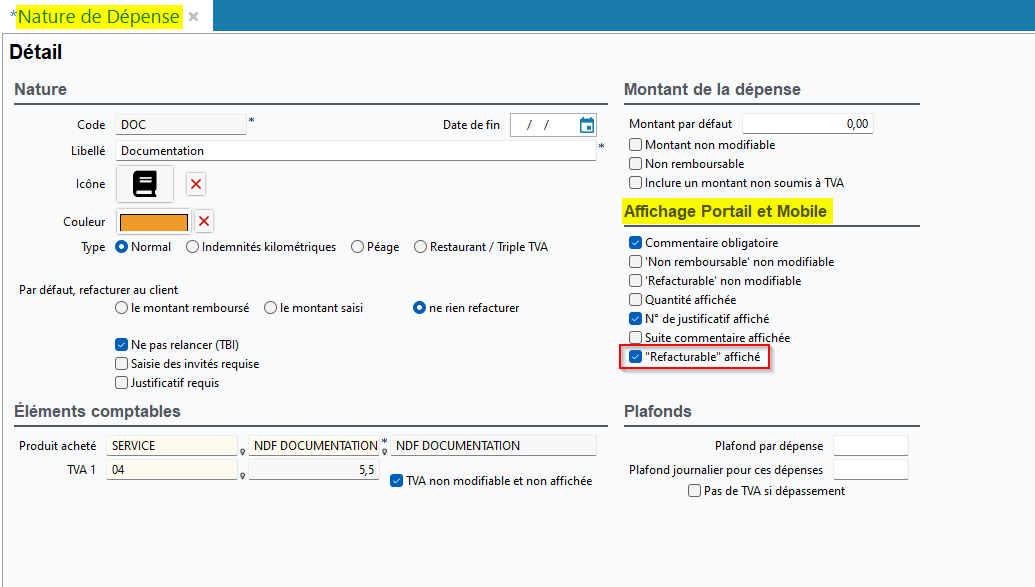Check the Non remboursable option
Image resolution: width=1035 pixels, height=587 pixels.
tap(635, 164)
